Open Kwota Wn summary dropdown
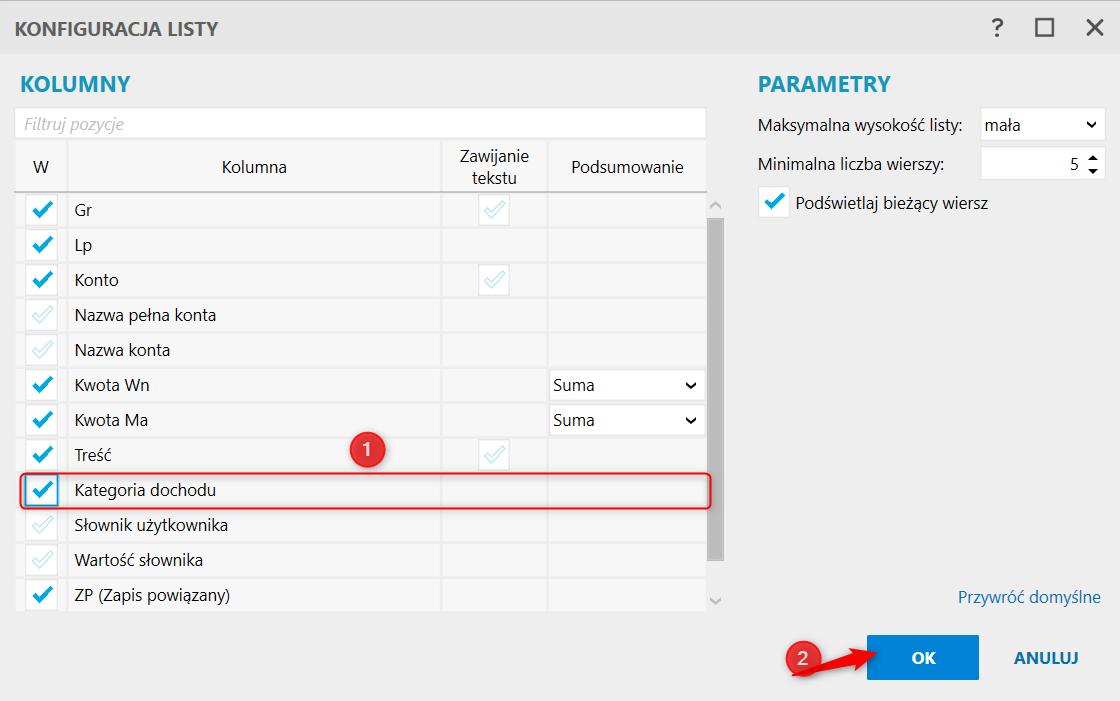 (x=626, y=385)
